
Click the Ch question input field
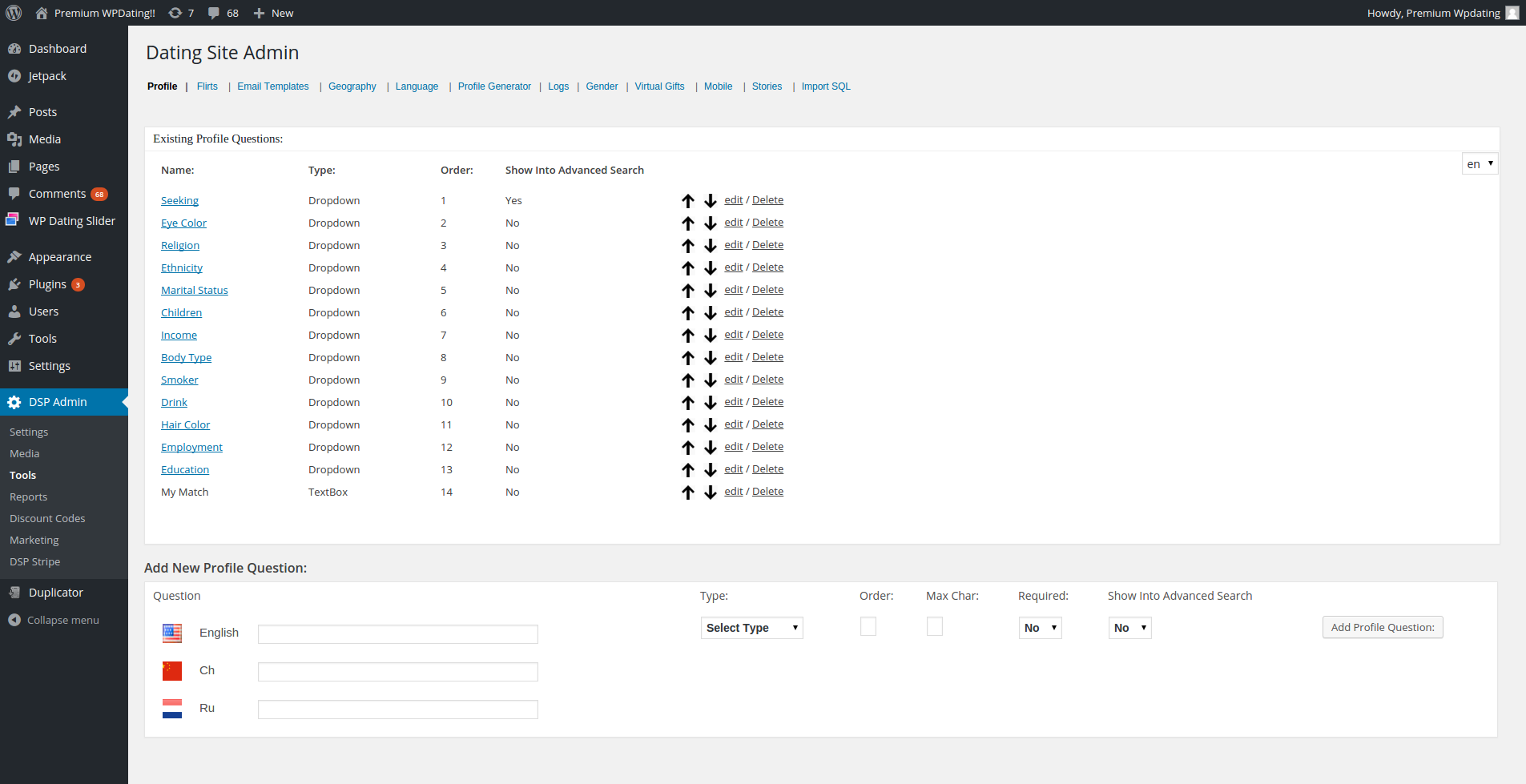(398, 672)
